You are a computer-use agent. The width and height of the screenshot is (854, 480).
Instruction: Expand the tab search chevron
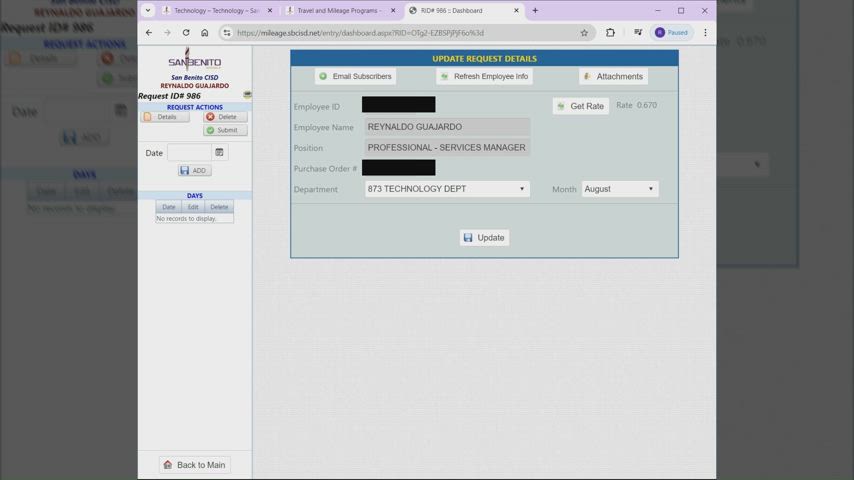pos(148,10)
